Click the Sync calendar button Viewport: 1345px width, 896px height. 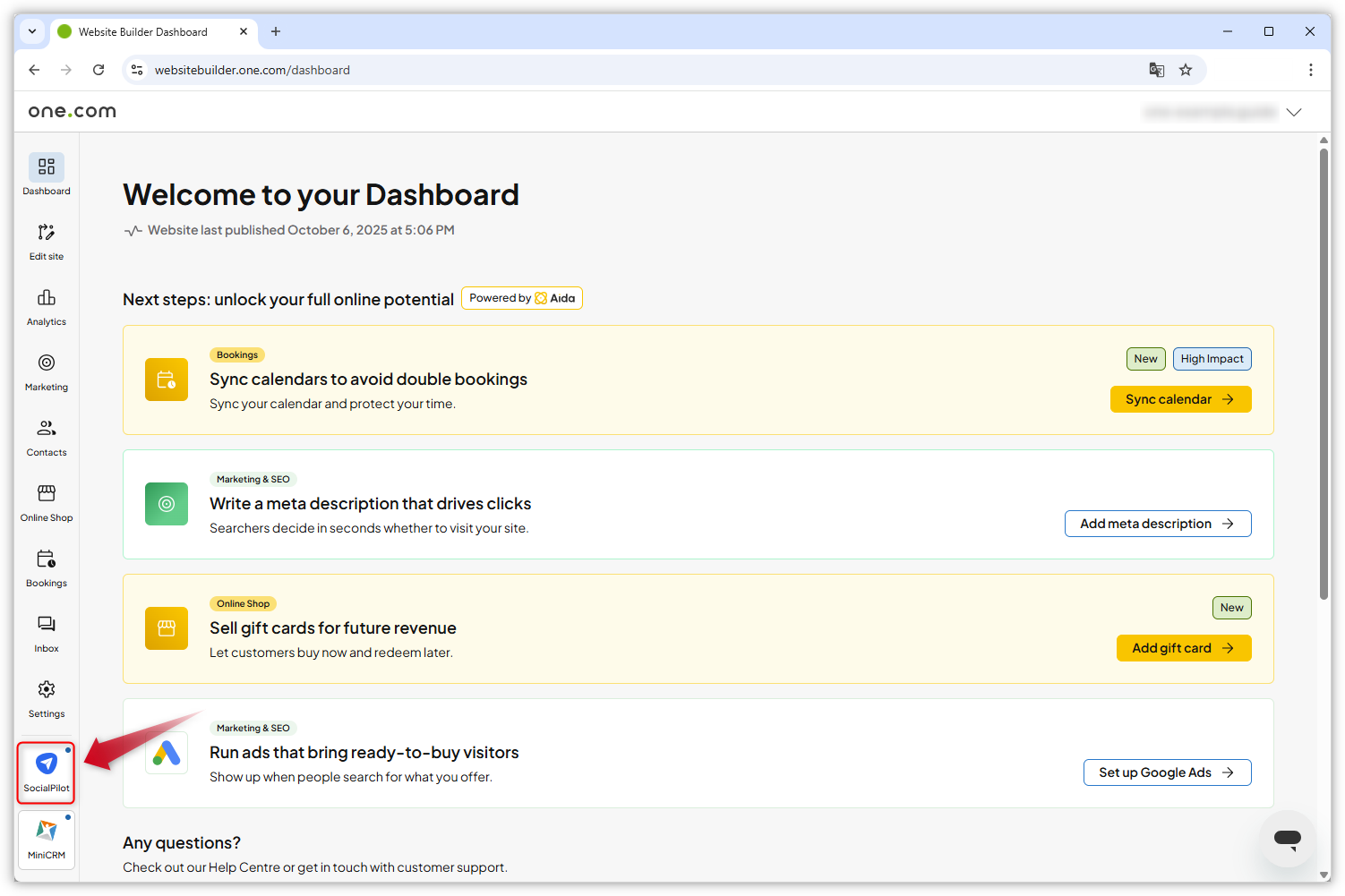tap(1180, 398)
